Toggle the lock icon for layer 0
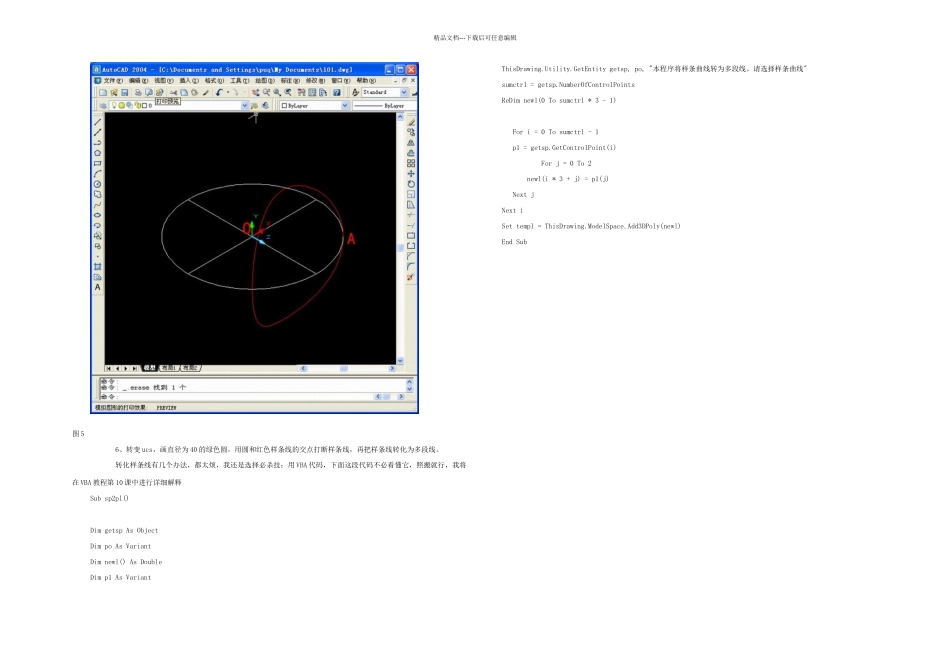The image size is (950, 672). tap(139, 105)
